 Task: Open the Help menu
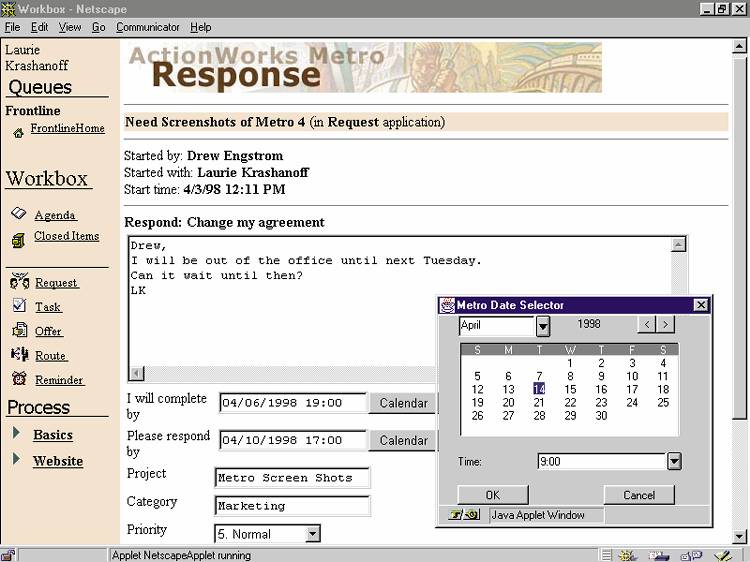coord(200,27)
